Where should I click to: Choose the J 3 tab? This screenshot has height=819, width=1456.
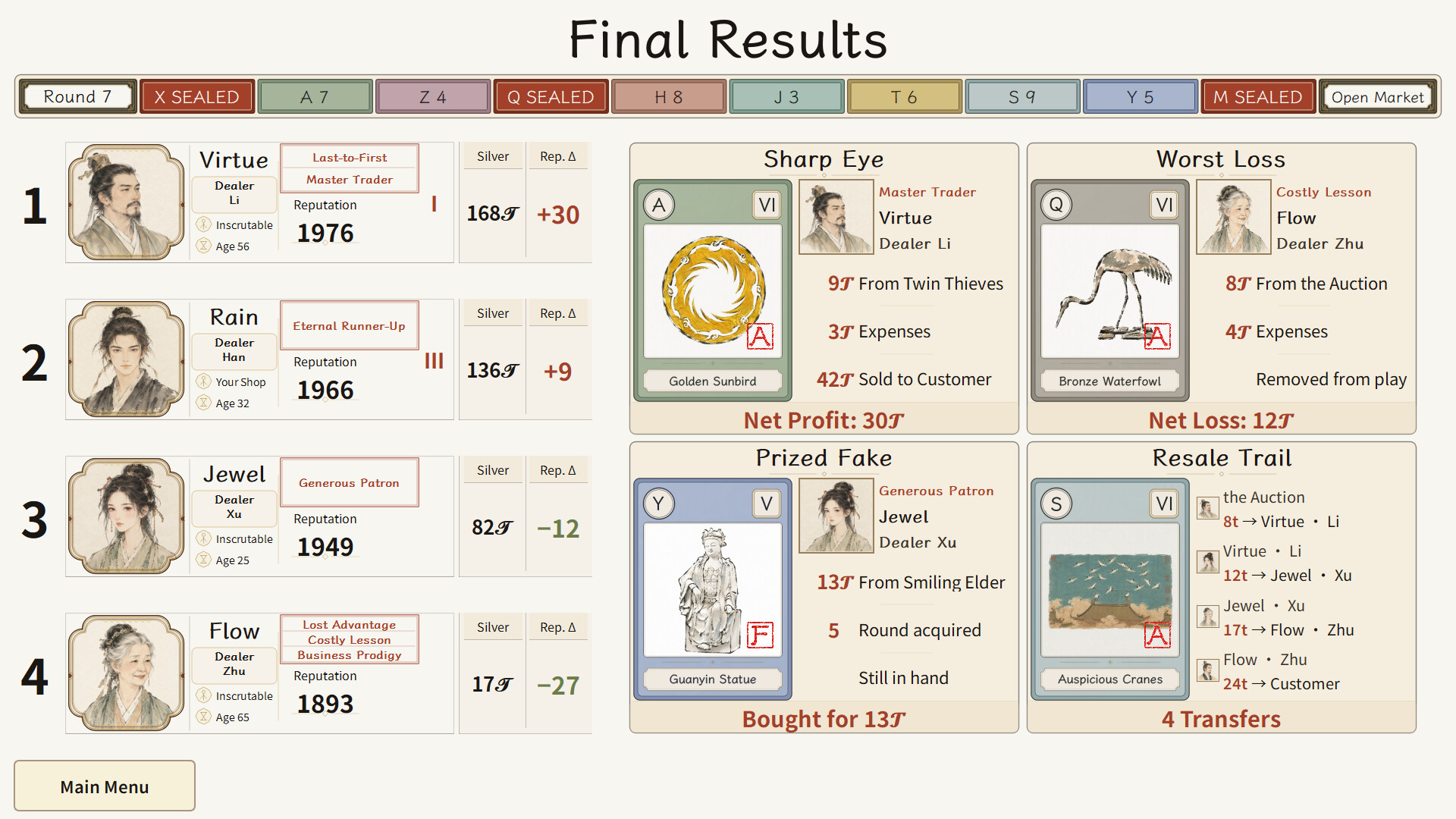pos(786,97)
